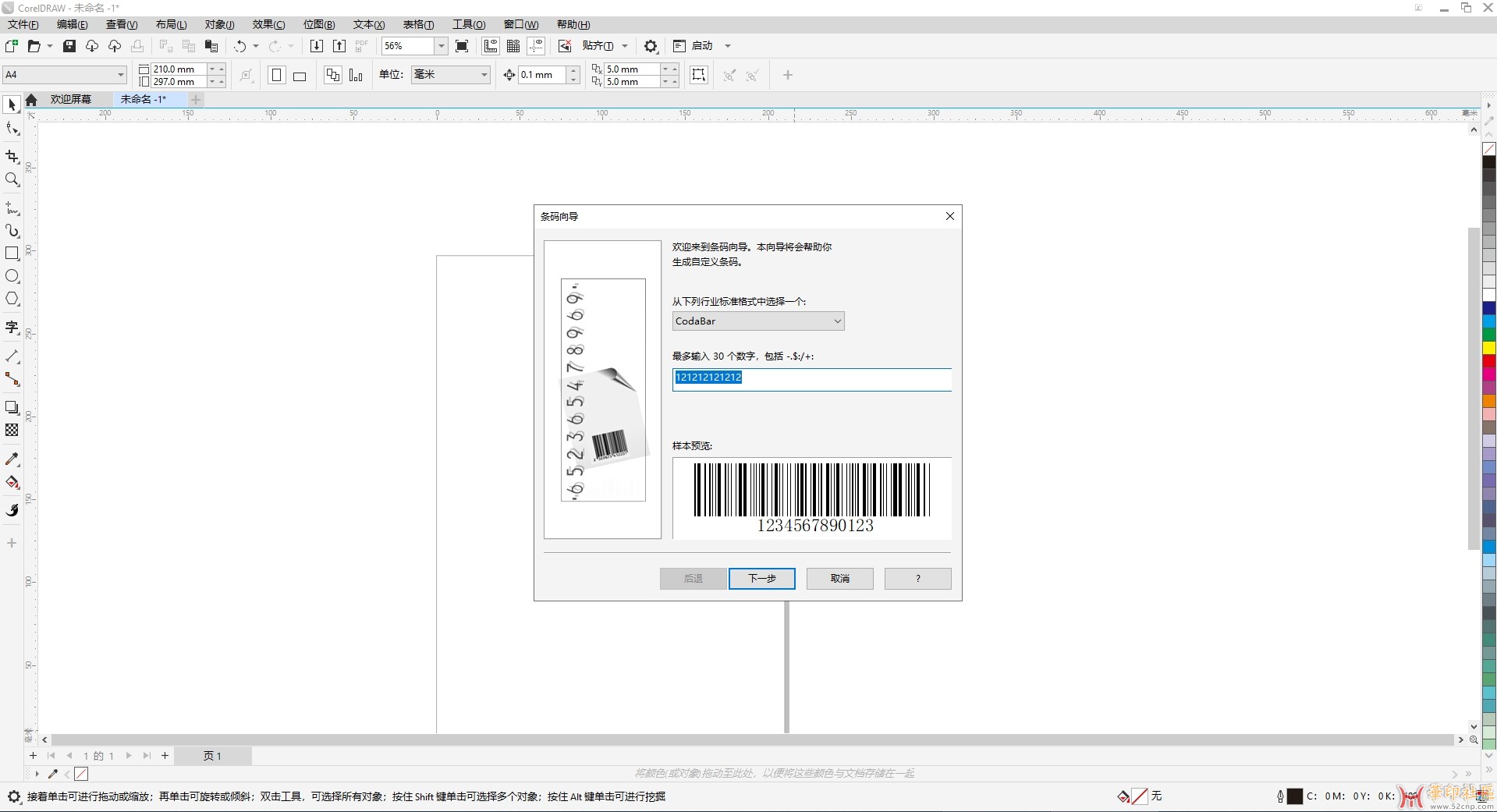Toggle show grid button

pos(513,46)
